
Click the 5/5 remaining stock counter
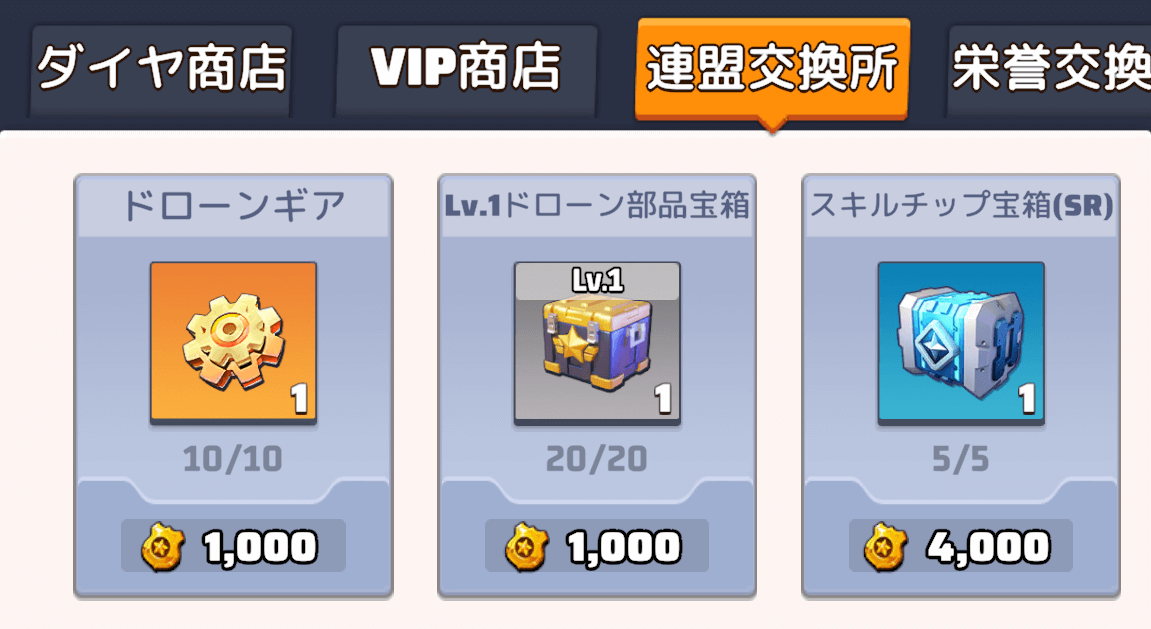tap(960, 459)
